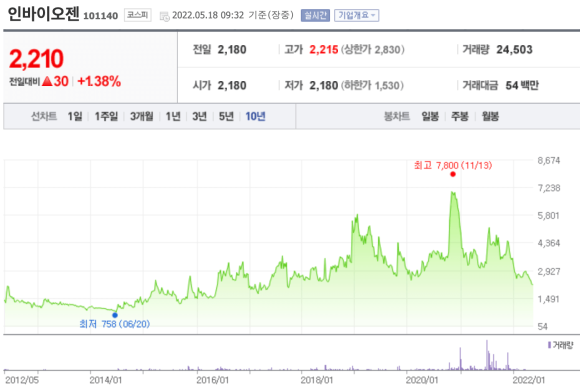This screenshot has height=390, width=580.
Task: Click the 2020/01 x-axis label
Action: (422, 380)
